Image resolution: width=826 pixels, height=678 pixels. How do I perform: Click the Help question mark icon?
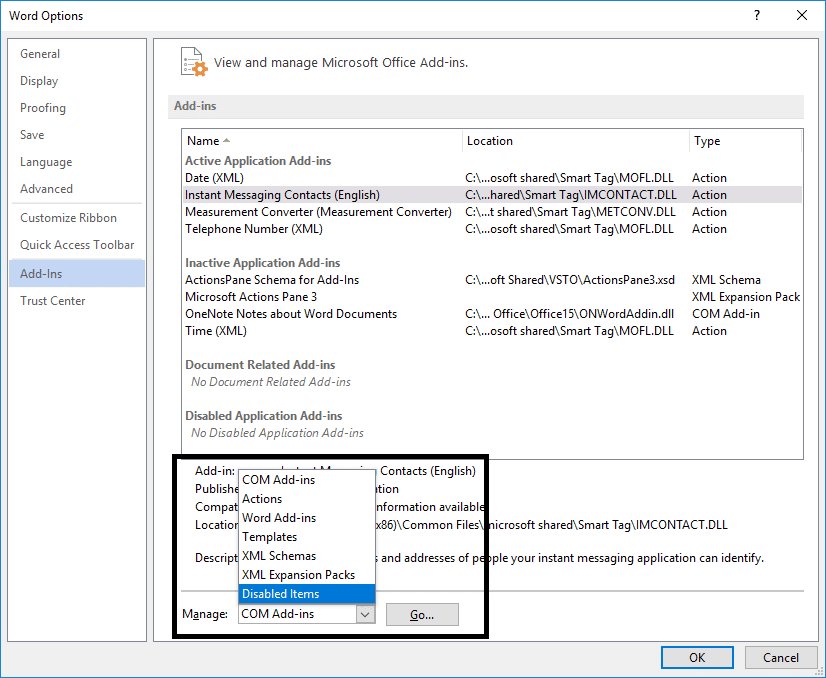pos(756,15)
